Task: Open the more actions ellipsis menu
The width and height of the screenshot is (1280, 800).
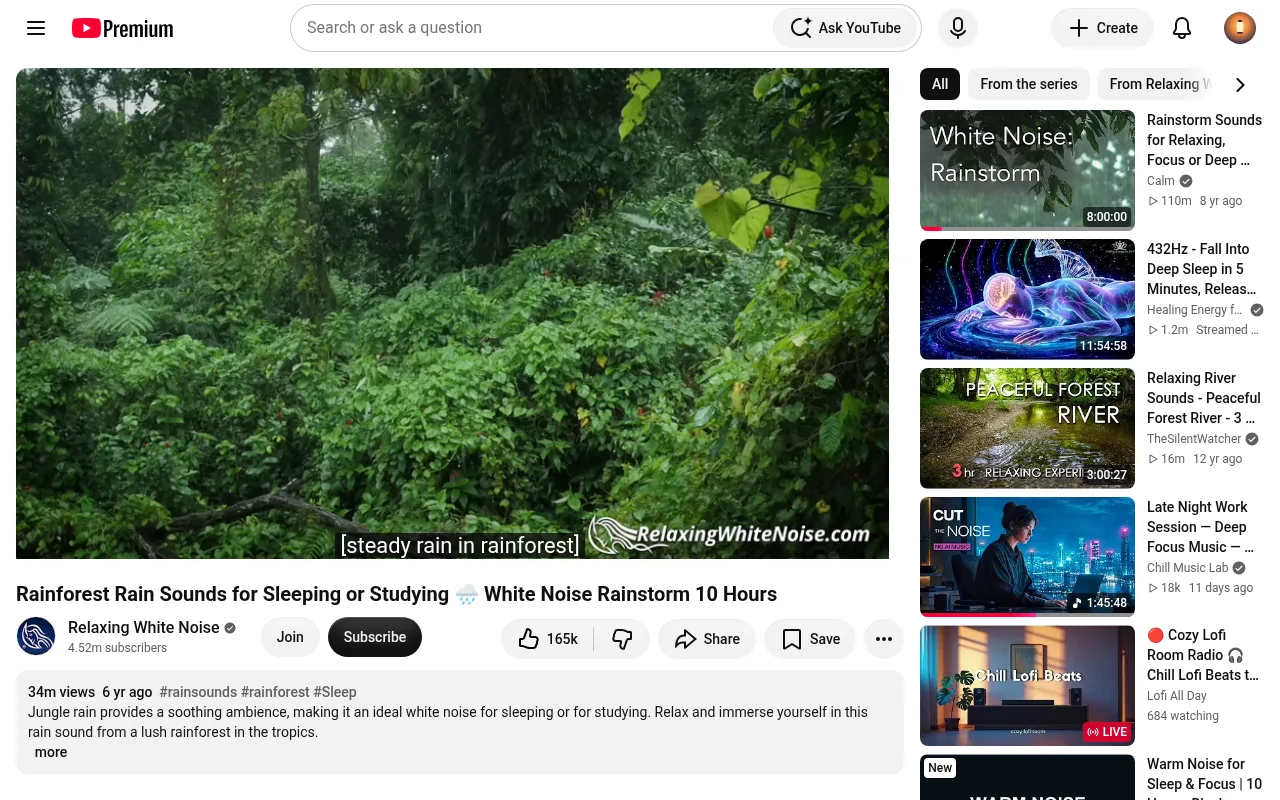Action: pos(884,639)
